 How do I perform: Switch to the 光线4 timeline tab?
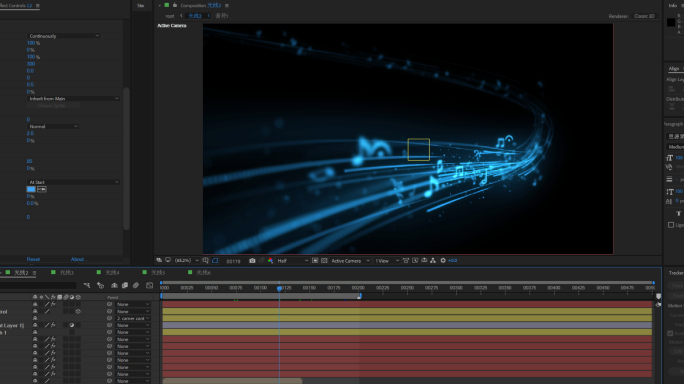click(112, 273)
